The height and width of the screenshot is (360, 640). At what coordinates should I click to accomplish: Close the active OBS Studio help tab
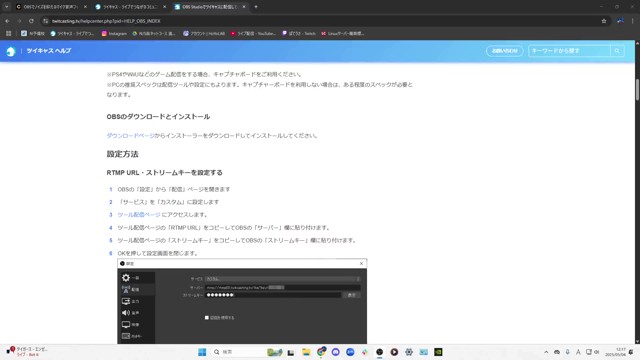pos(244,7)
